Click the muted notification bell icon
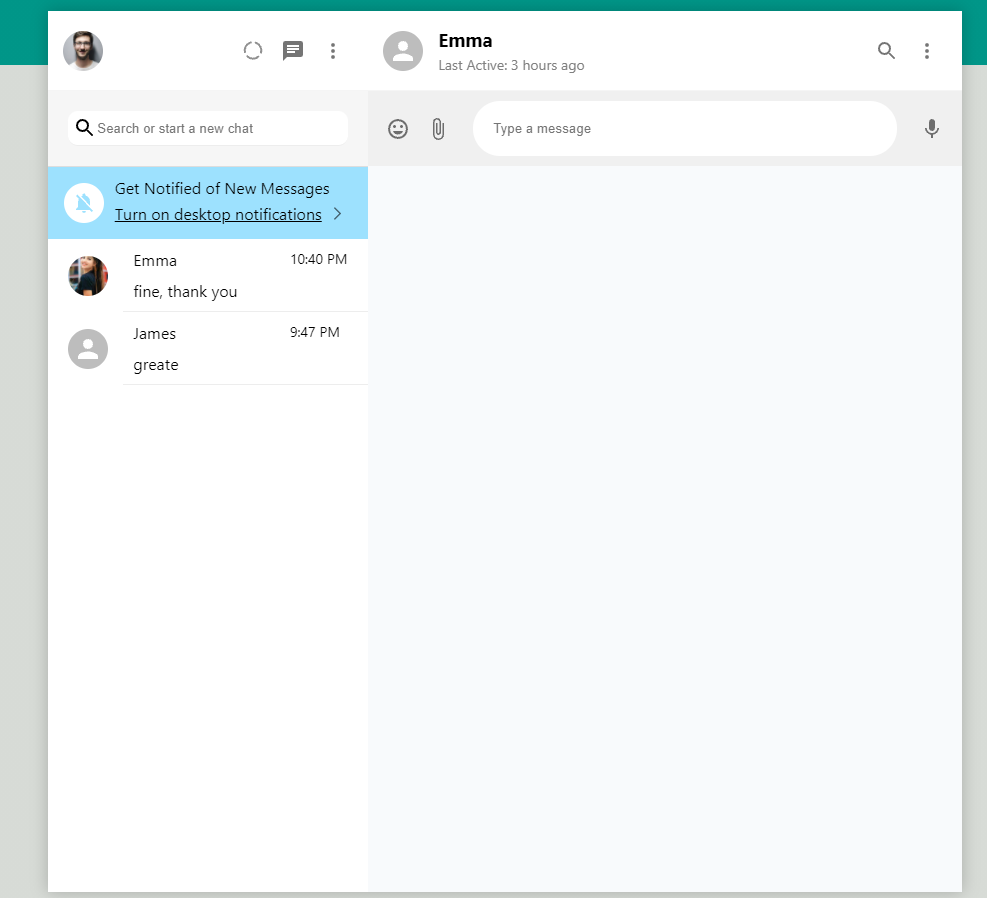This screenshot has height=898, width=987. (83, 202)
